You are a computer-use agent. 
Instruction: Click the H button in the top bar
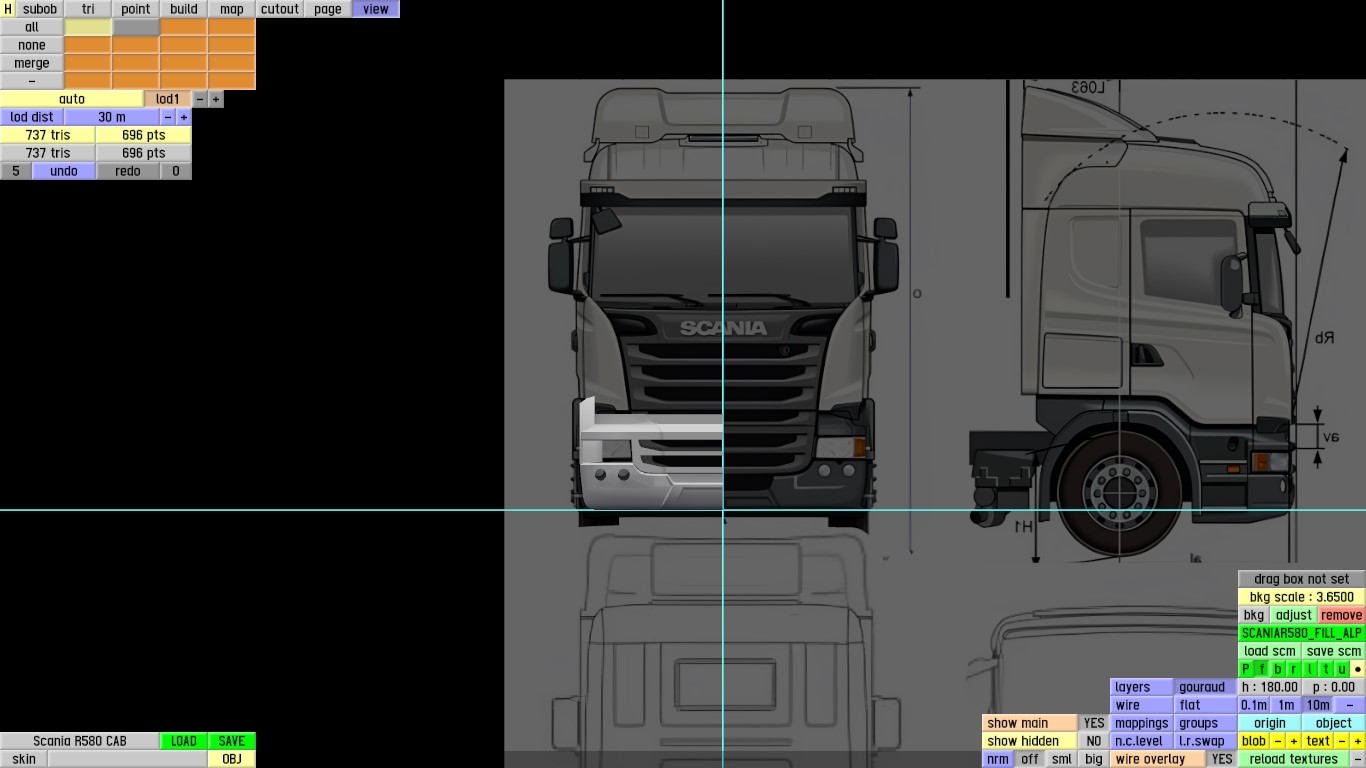8,9
